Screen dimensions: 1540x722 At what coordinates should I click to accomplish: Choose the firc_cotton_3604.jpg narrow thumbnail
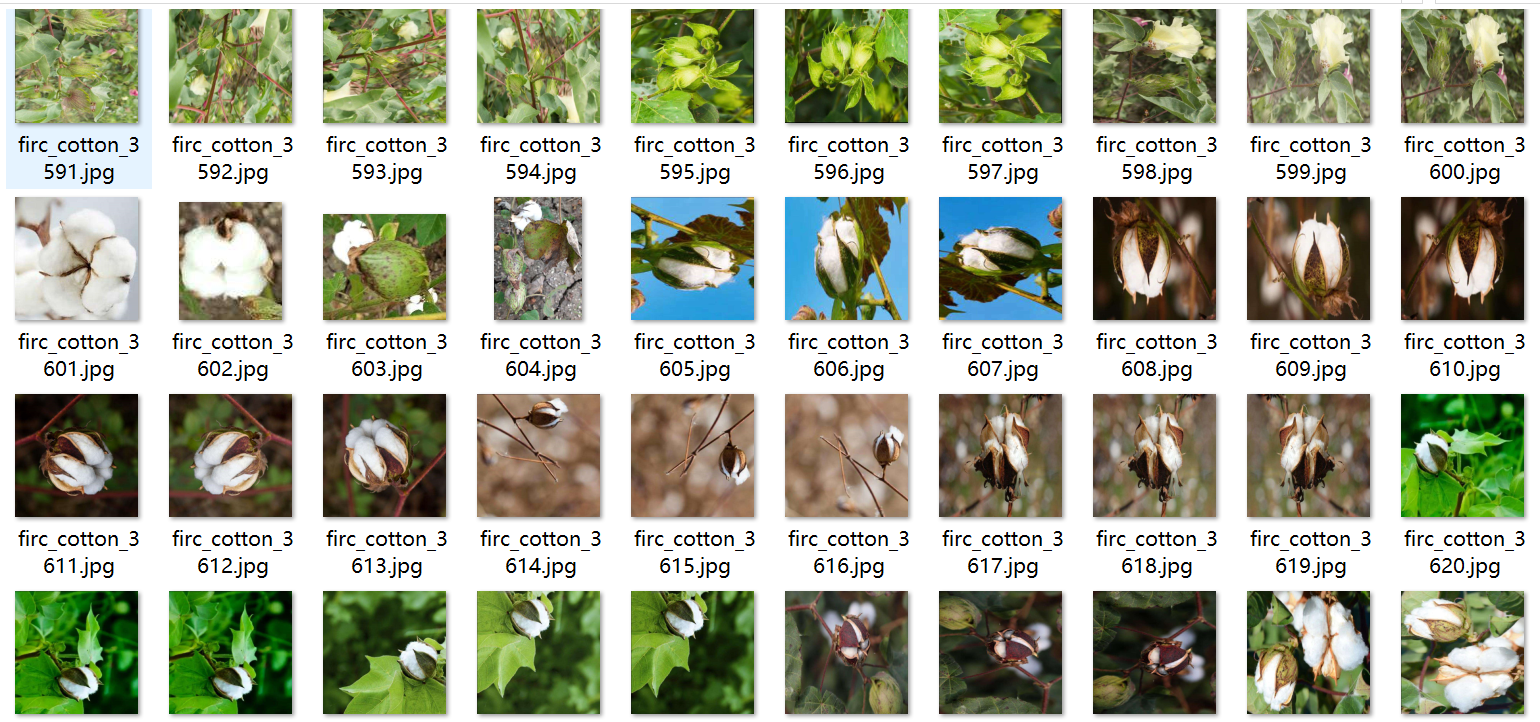pos(539,258)
